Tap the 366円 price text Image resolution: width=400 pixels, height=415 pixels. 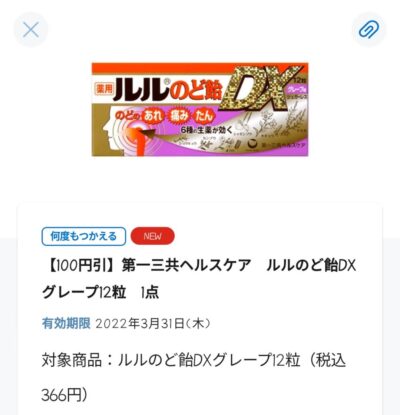click(x=64, y=395)
